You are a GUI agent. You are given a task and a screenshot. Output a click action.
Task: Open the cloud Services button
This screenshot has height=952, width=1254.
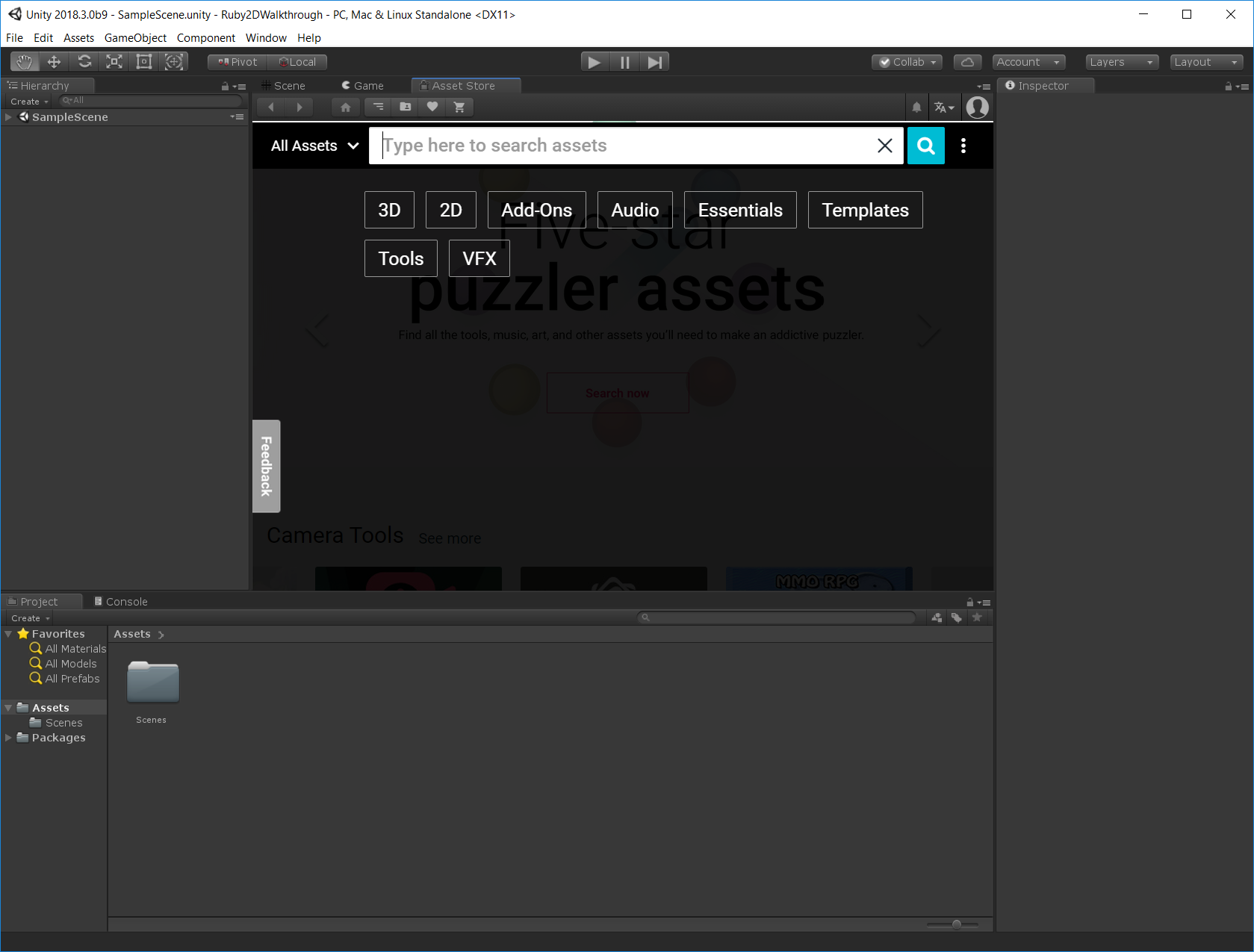(967, 62)
